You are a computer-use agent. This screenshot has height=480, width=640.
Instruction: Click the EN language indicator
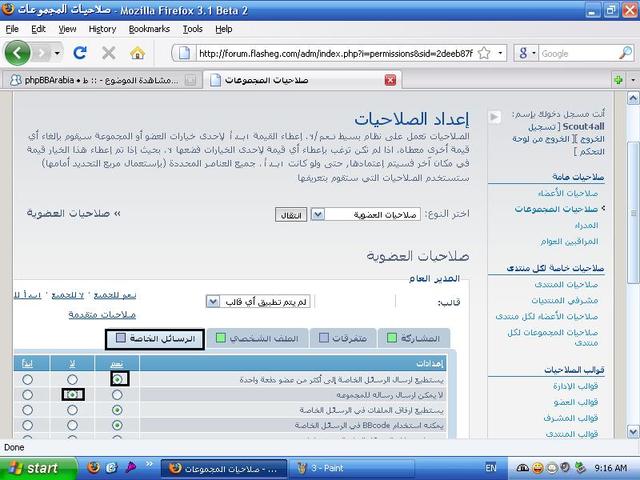coord(491,468)
